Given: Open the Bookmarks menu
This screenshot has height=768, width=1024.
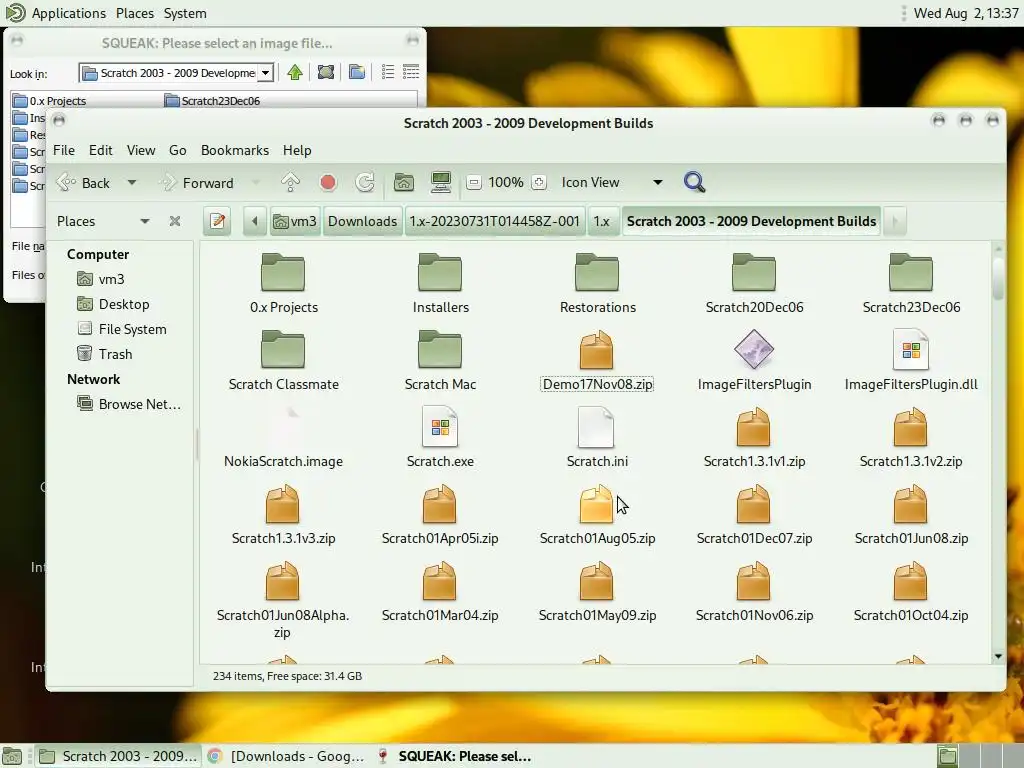Looking at the screenshot, I should click(x=235, y=150).
